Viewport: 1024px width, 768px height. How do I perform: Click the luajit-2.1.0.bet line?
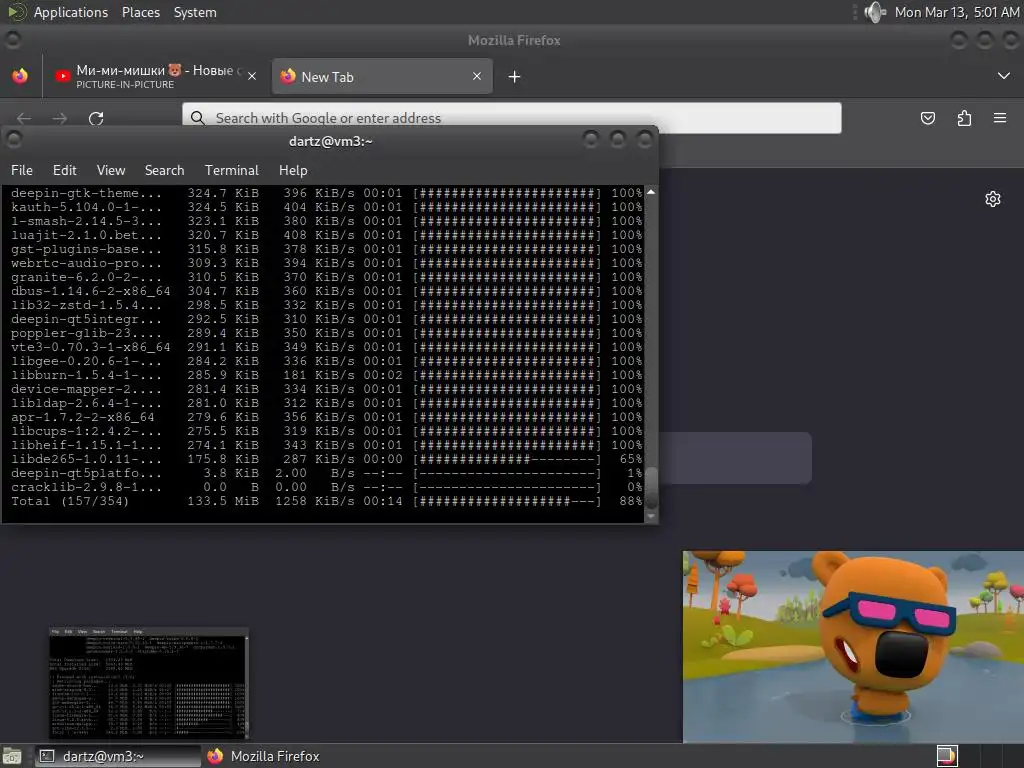[x=327, y=235]
